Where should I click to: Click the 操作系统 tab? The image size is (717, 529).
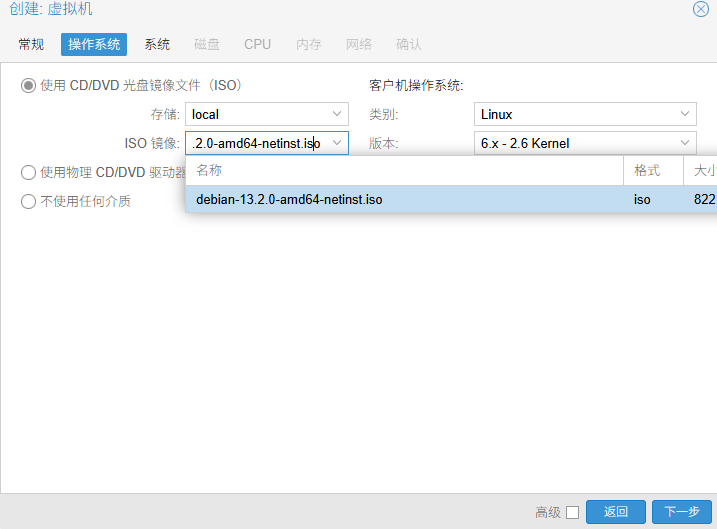click(x=94, y=44)
